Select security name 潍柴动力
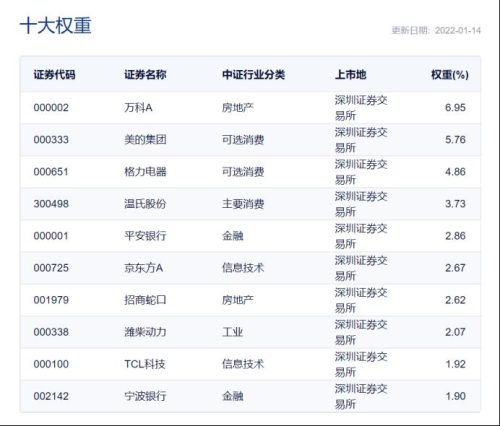This screenshot has height=426, width=500. click(x=145, y=332)
